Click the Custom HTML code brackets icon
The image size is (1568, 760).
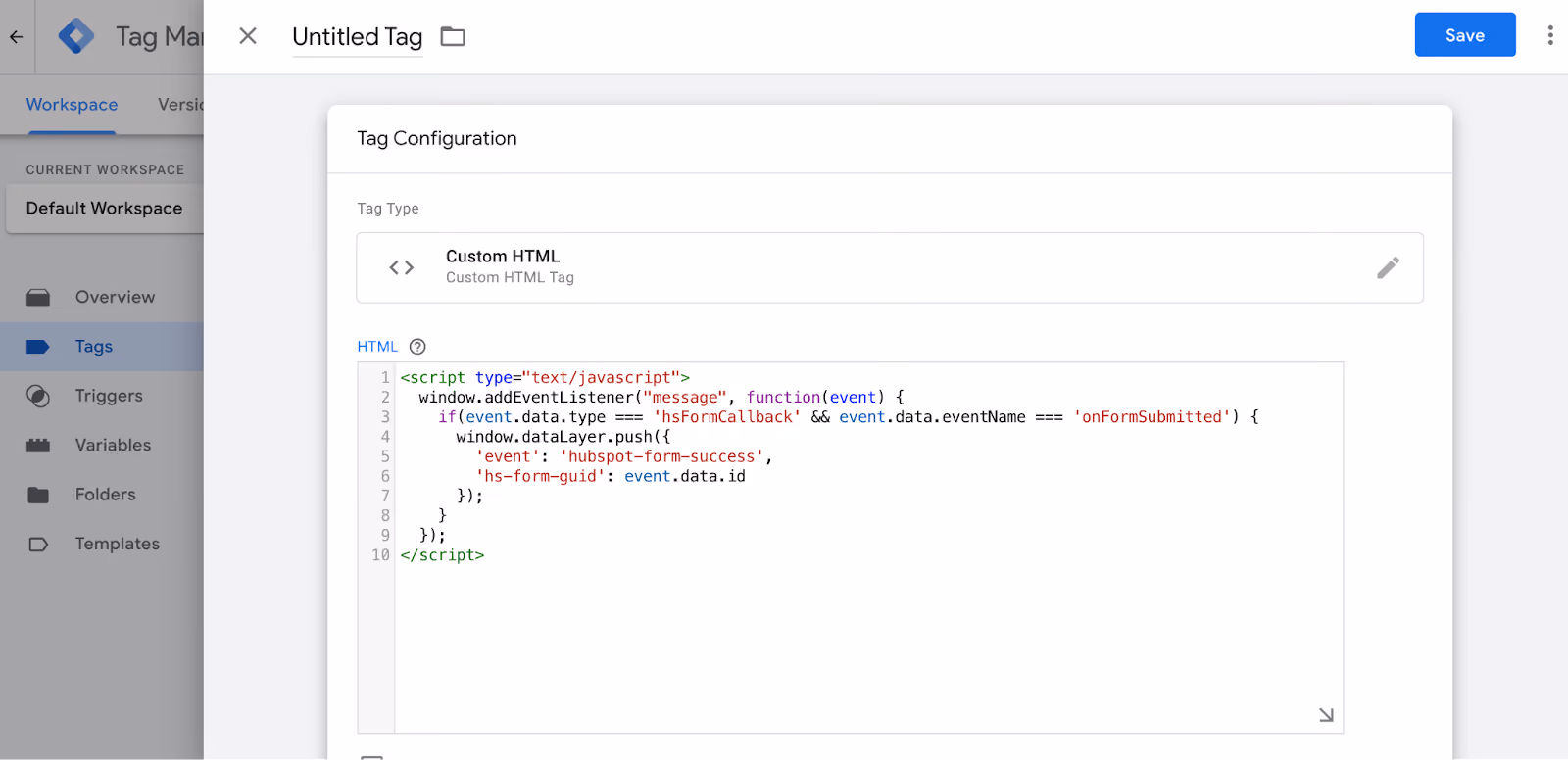[402, 267]
